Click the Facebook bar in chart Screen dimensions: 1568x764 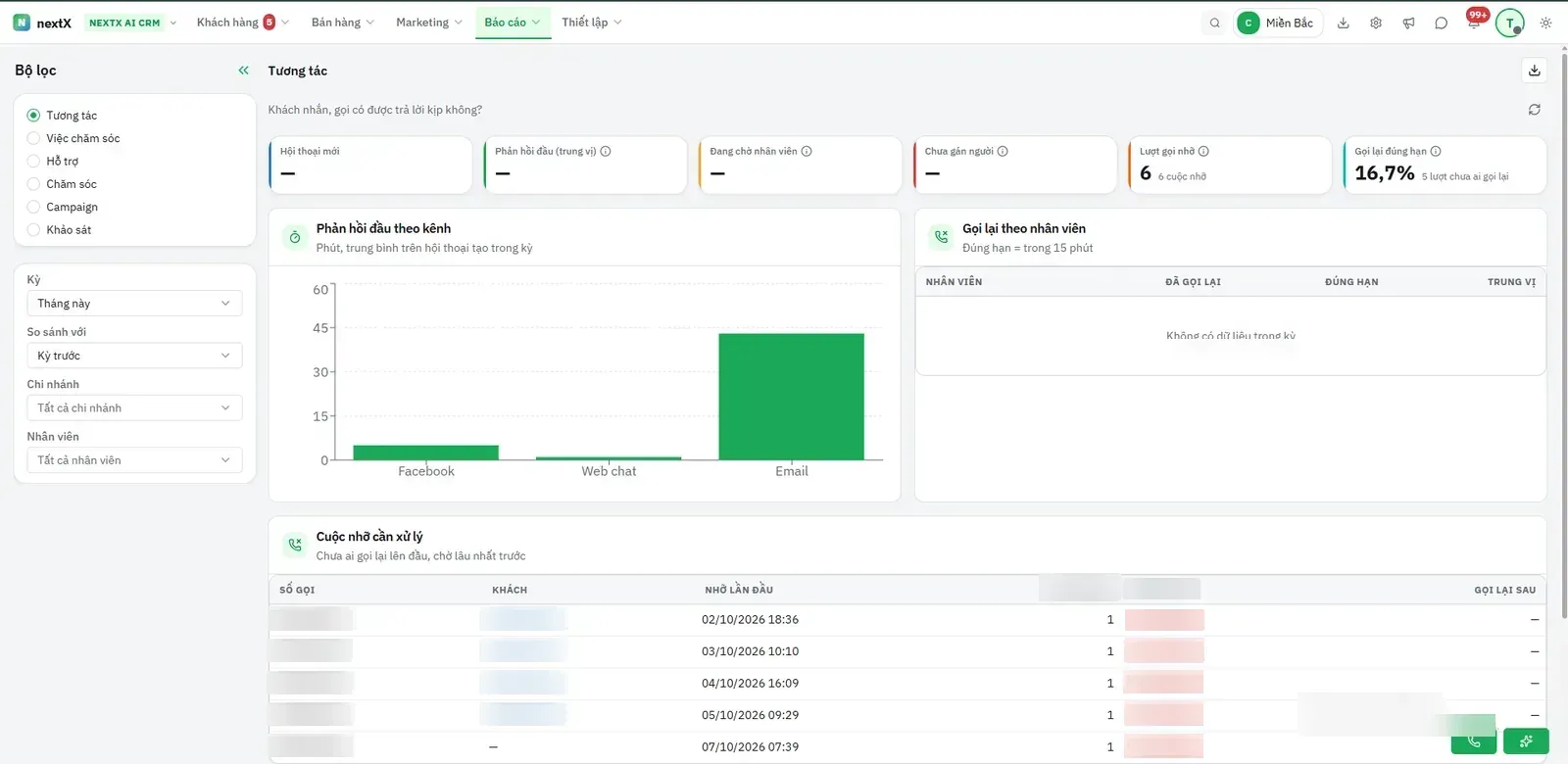click(x=426, y=453)
